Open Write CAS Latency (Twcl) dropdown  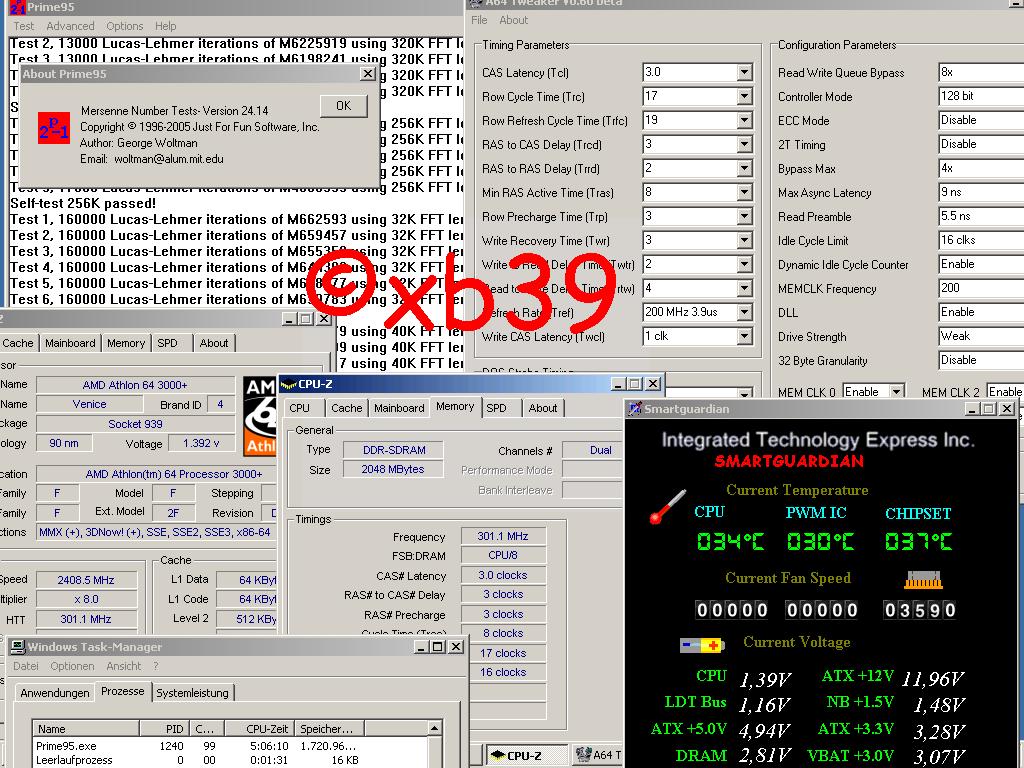point(744,336)
